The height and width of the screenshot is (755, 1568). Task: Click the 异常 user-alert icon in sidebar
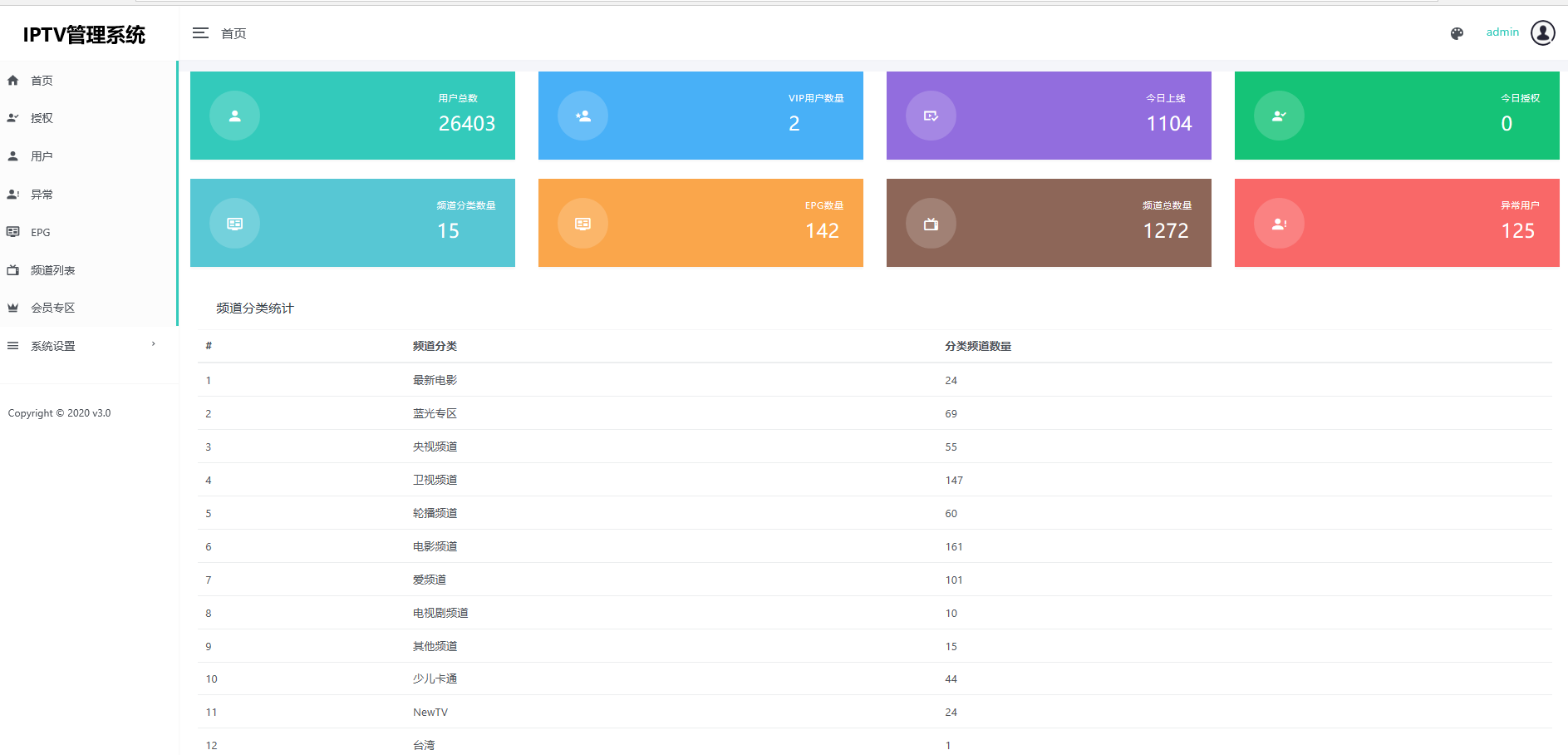(x=13, y=195)
